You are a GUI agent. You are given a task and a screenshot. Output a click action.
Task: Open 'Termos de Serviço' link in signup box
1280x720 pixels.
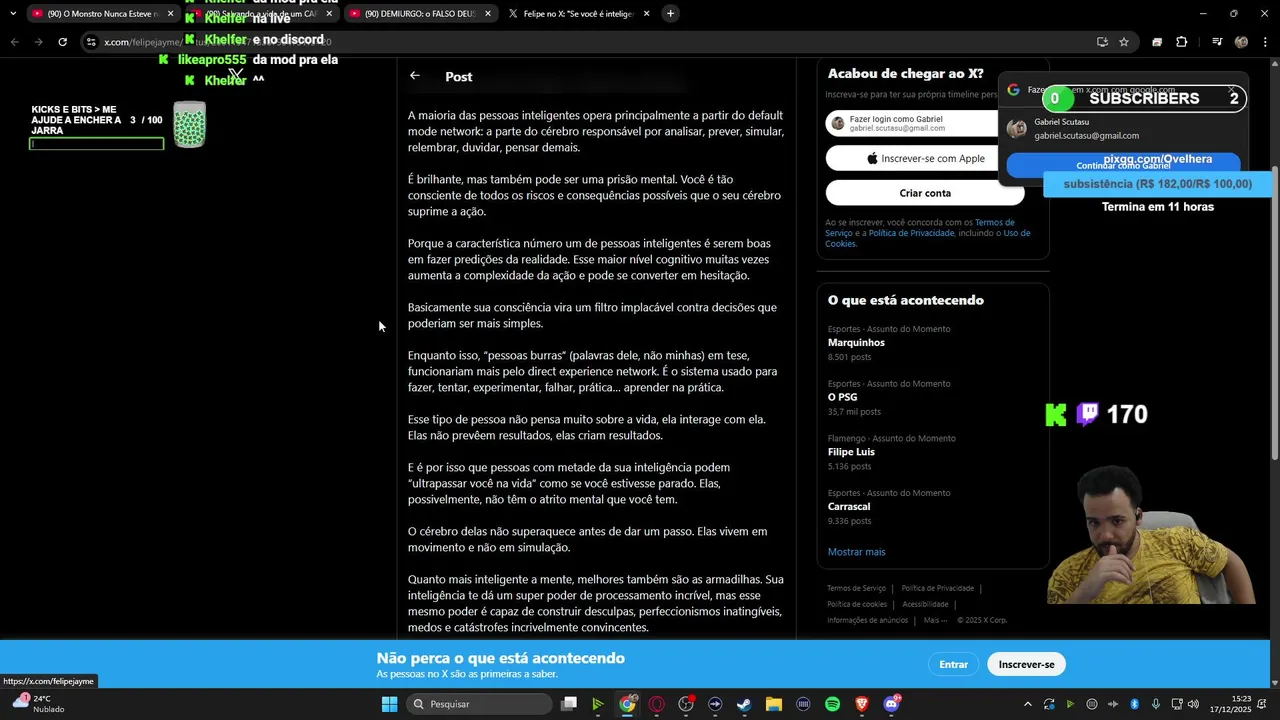click(994, 222)
